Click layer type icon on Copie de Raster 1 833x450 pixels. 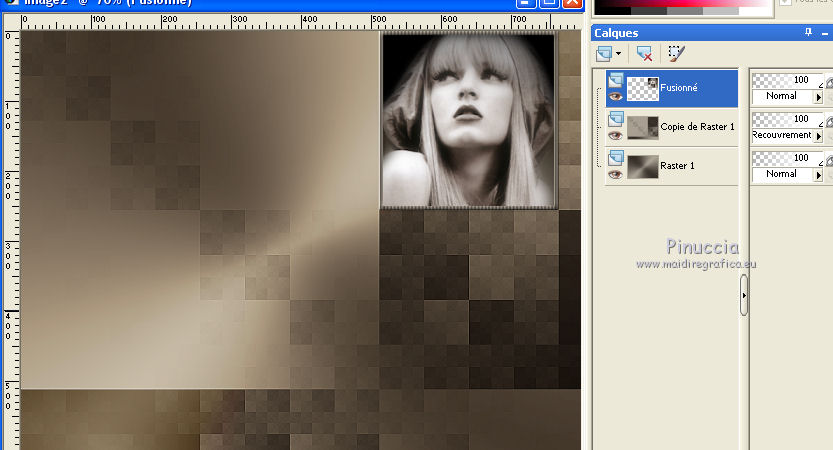(616, 118)
